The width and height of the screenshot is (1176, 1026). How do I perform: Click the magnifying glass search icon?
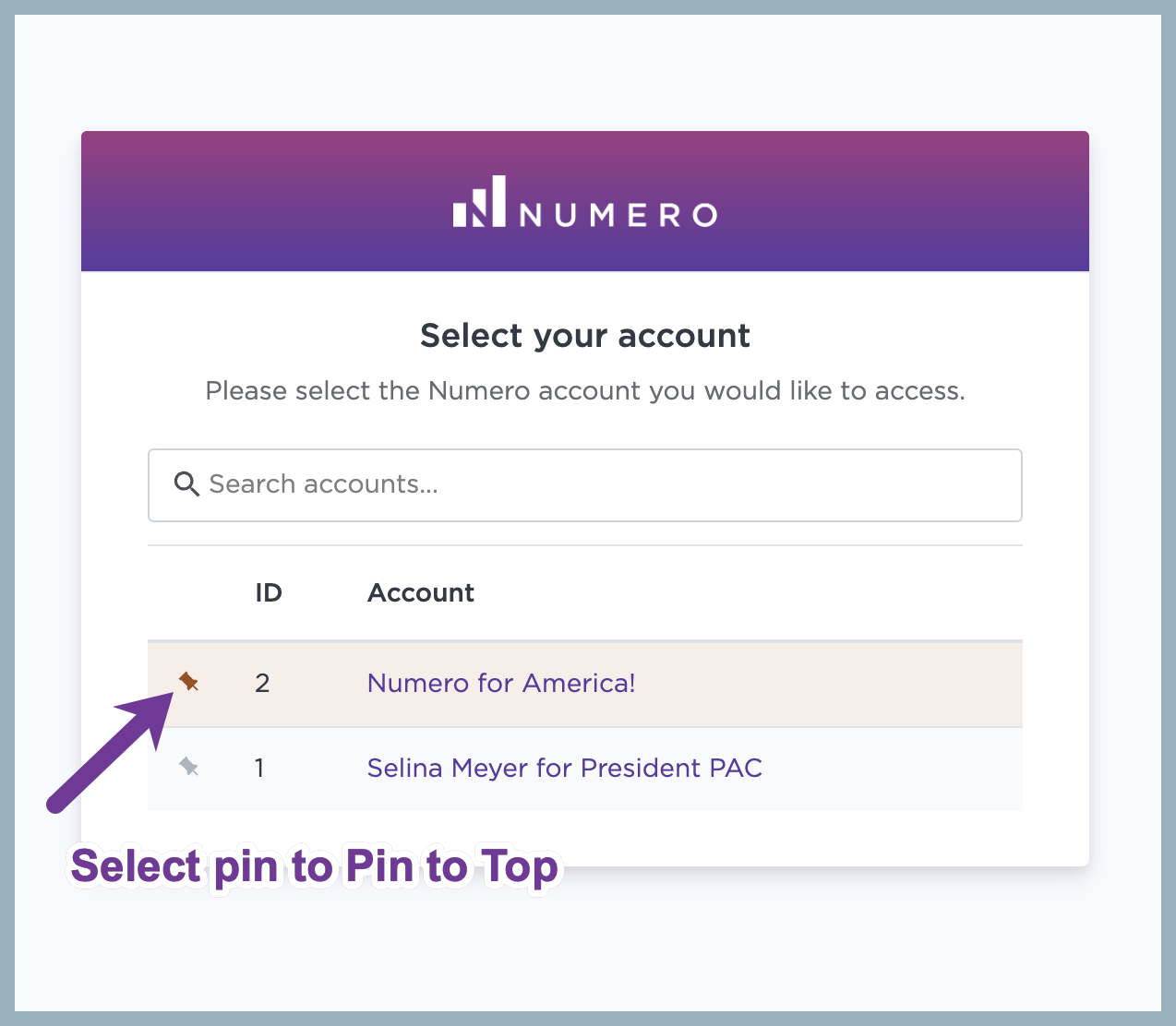point(186,484)
